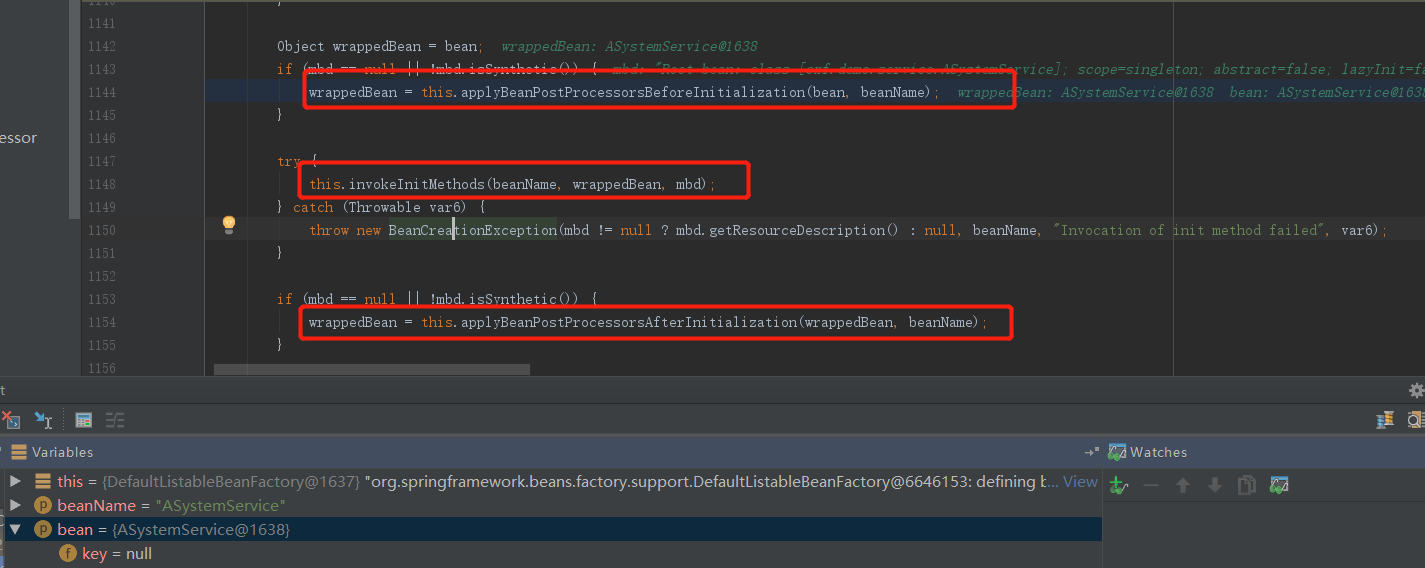Open the Evaluate Expression calculator icon

[84, 420]
